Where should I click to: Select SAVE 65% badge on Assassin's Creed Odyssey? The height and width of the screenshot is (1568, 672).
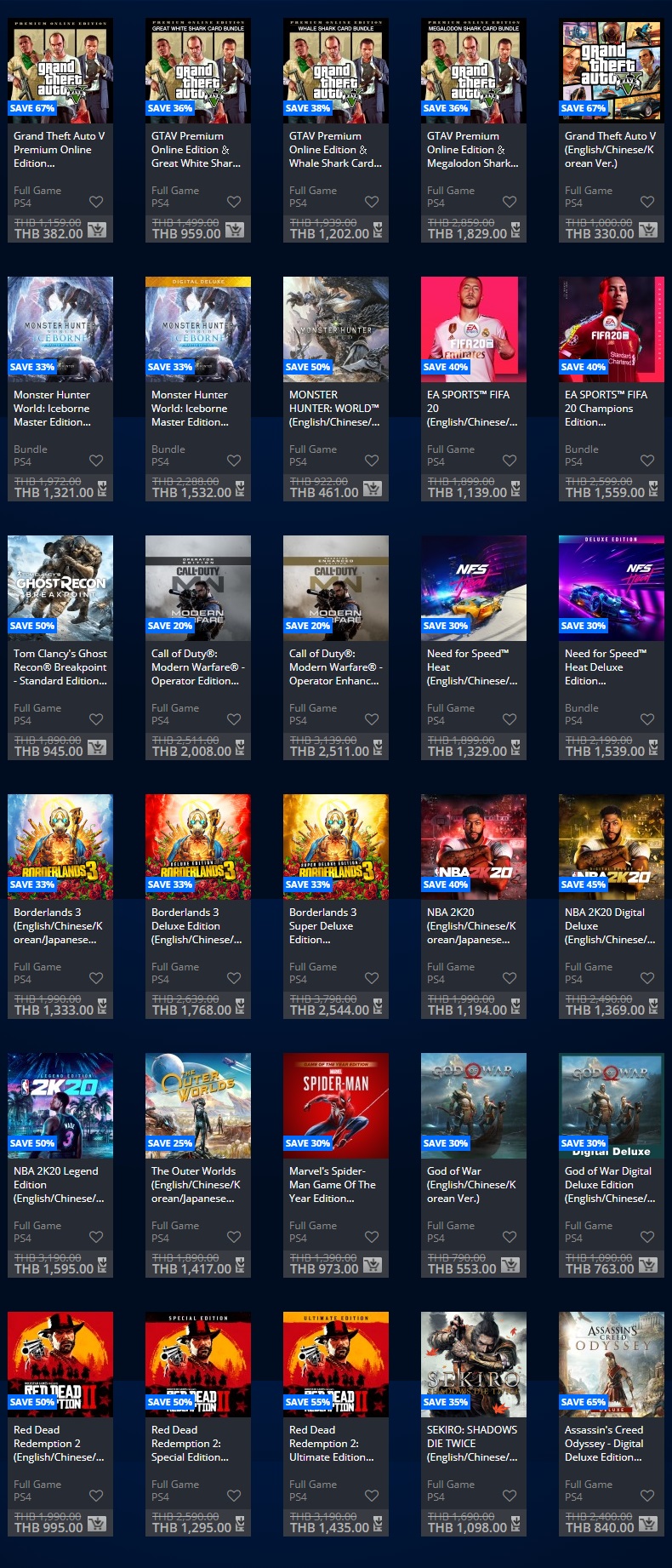pos(584,1402)
